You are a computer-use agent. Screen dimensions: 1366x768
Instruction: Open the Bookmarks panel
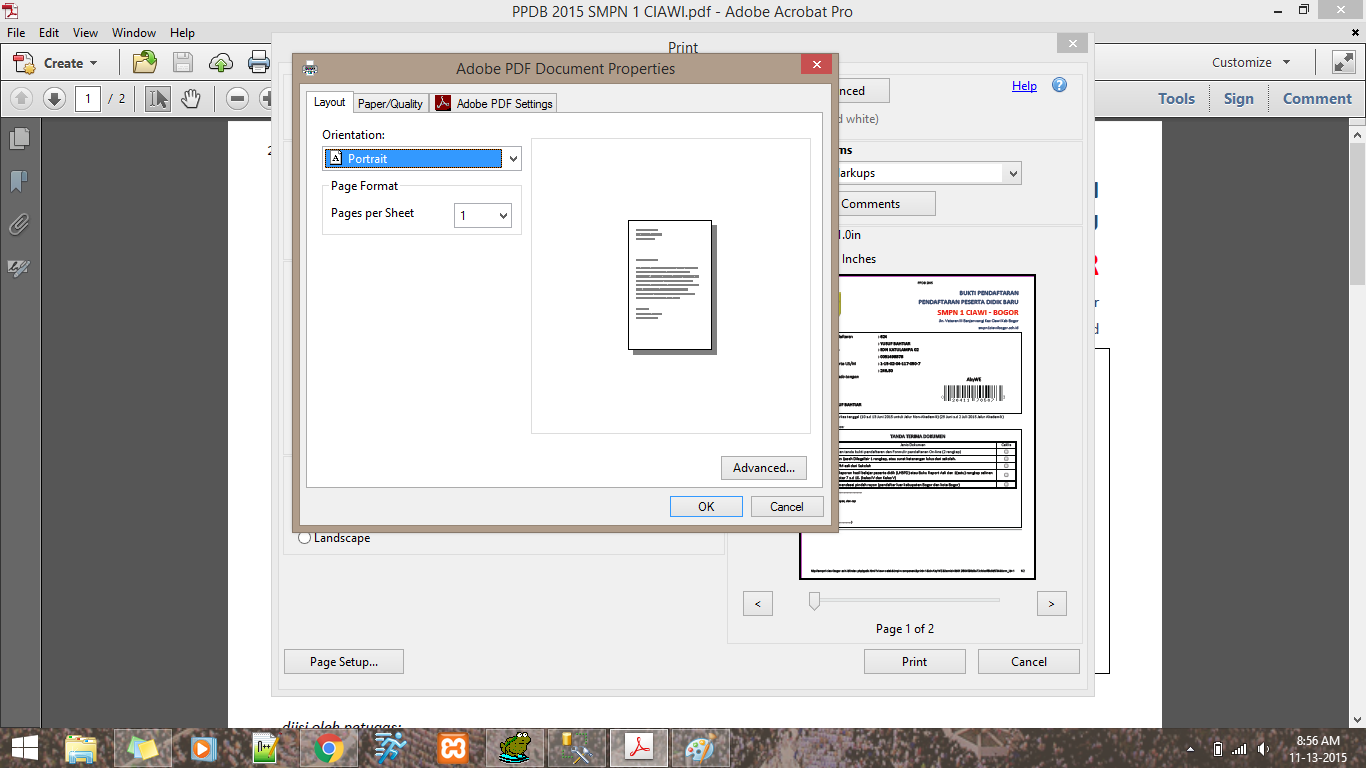pos(18,181)
